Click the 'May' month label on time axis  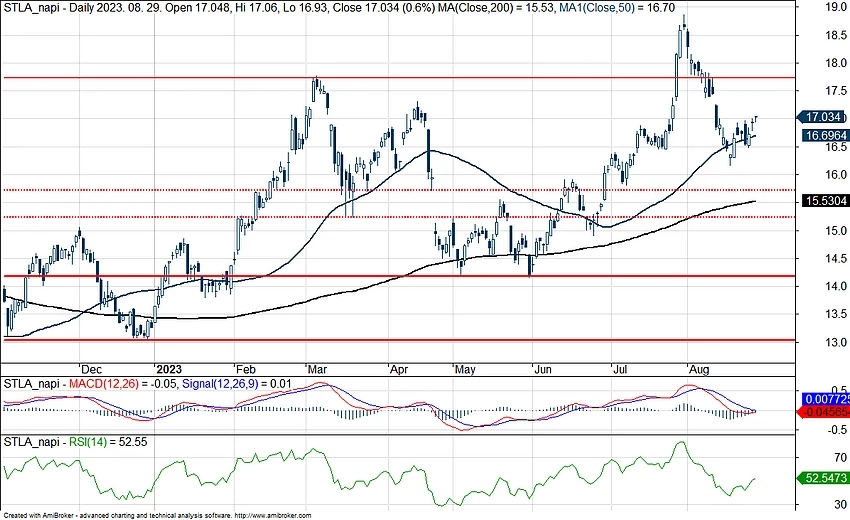pos(465,370)
